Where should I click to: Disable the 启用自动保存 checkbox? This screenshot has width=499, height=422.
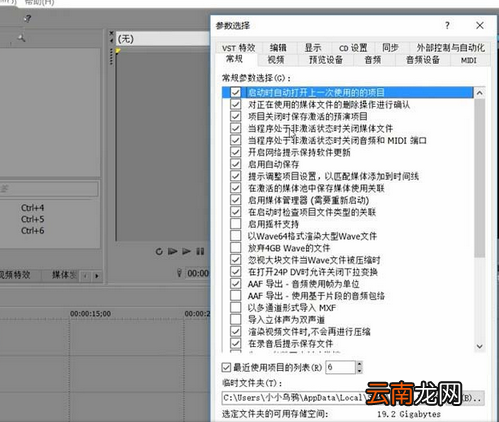click(x=235, y=164)
